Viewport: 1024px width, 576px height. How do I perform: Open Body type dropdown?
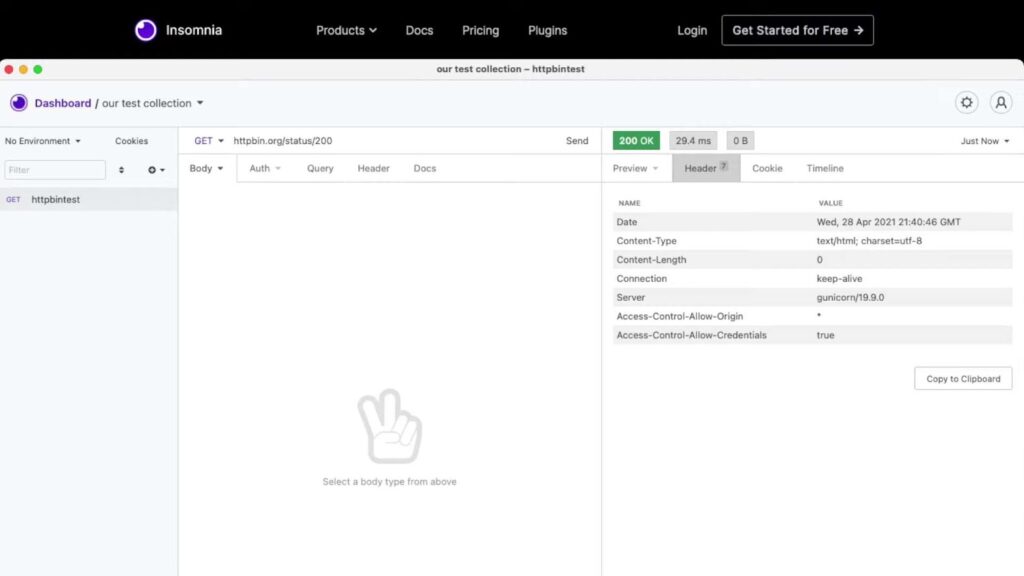click(206, 168)
